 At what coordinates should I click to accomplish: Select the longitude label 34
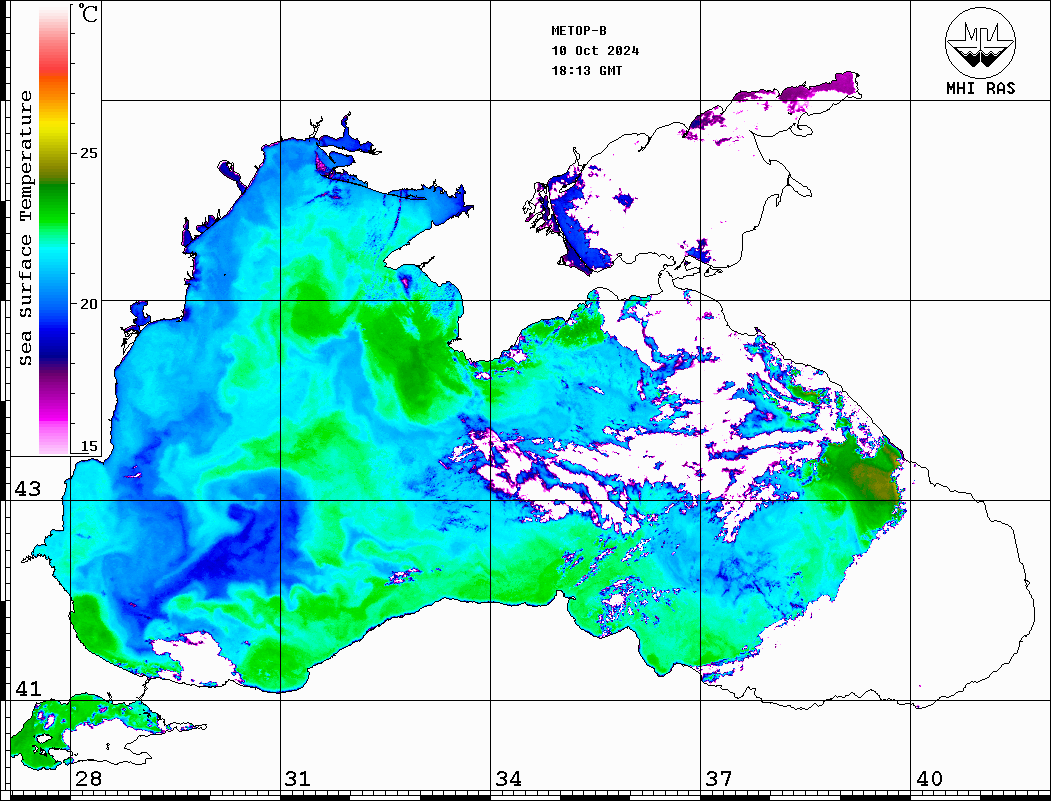(x=508, y=779)
